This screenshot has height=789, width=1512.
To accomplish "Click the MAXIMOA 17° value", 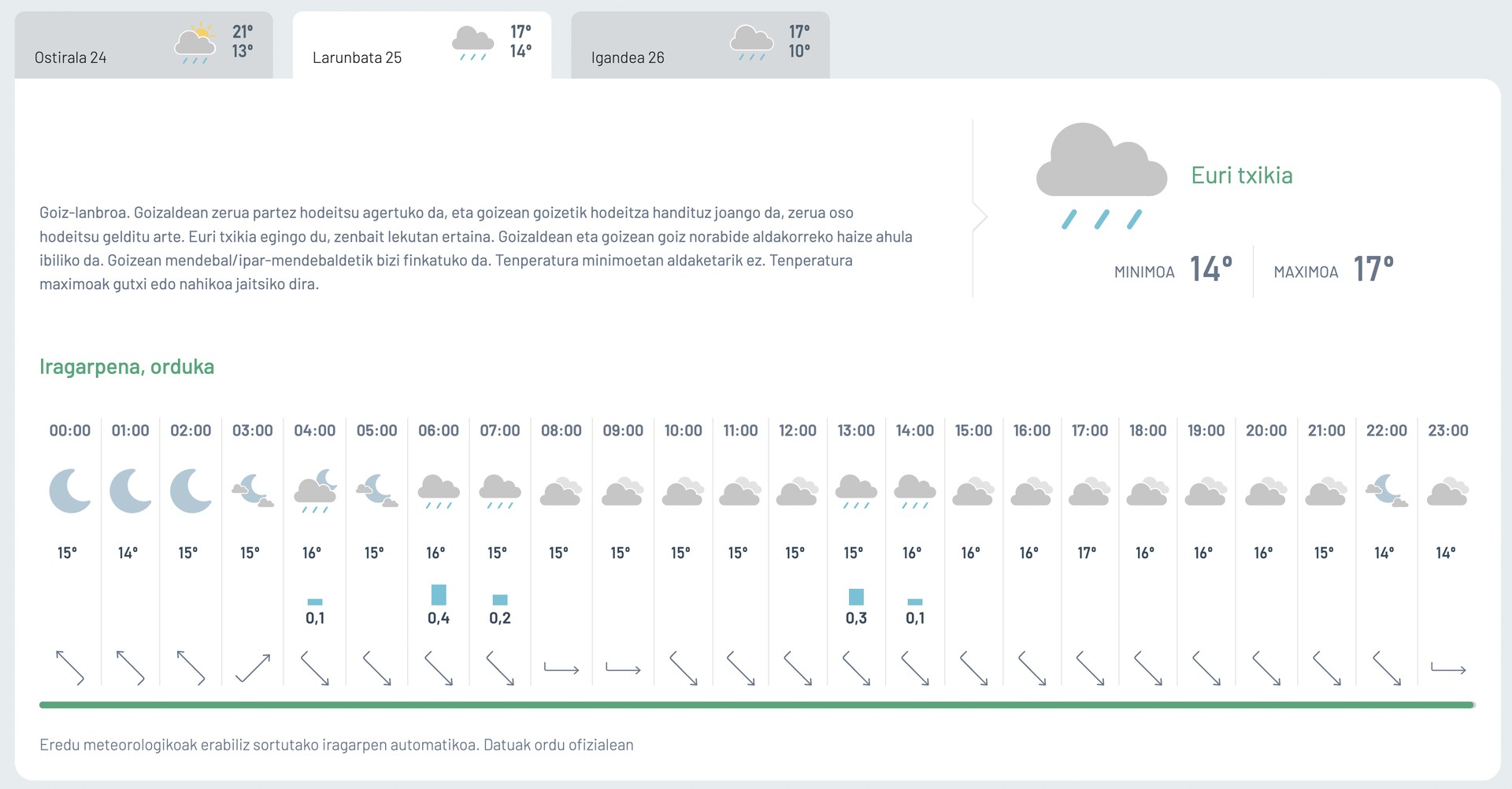I will (x=1374, y=269).
